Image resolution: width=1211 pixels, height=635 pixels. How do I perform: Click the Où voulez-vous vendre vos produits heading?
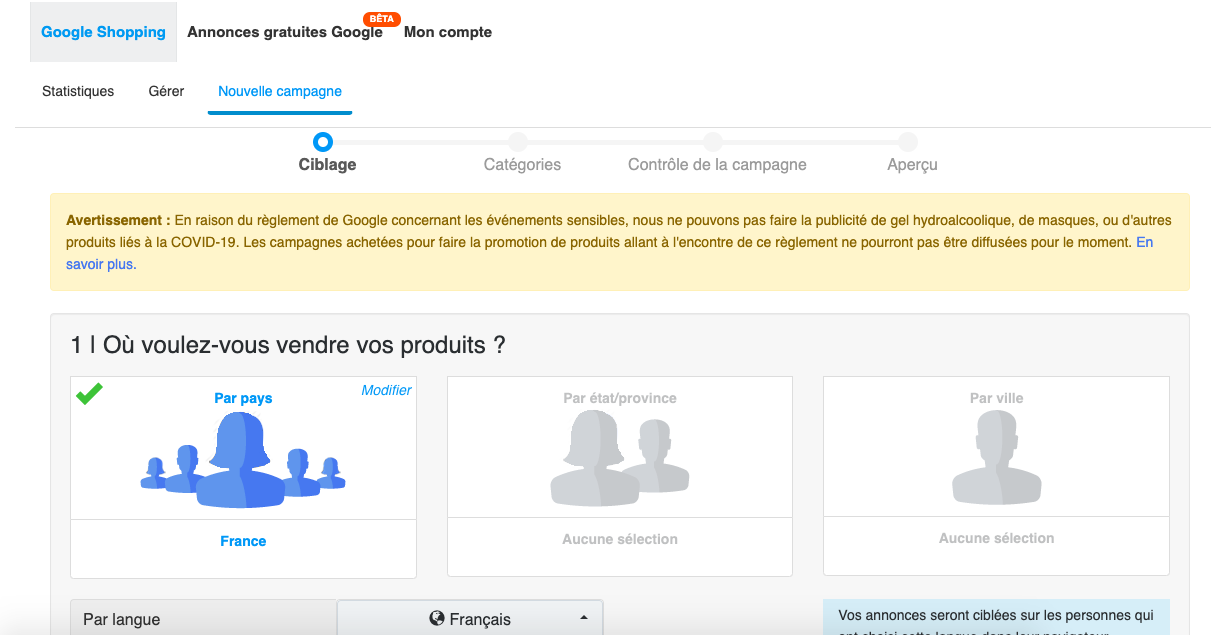288,346
